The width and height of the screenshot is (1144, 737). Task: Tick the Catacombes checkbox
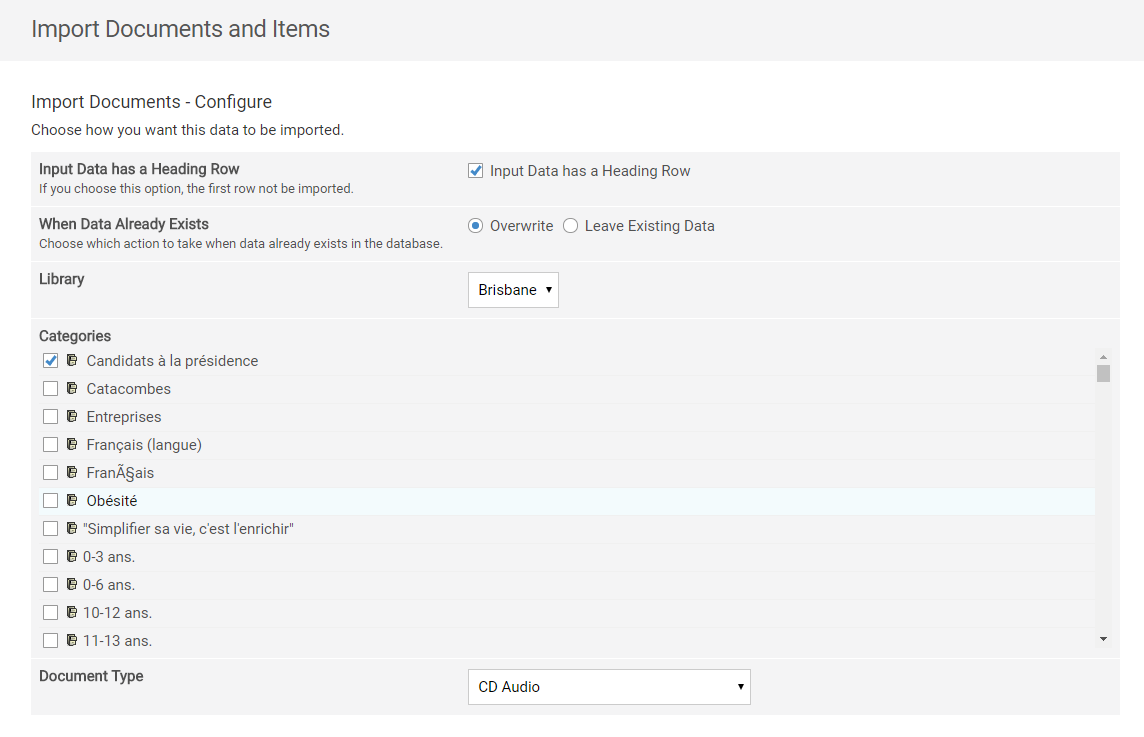pyautogui.click(x=51, y=389)
